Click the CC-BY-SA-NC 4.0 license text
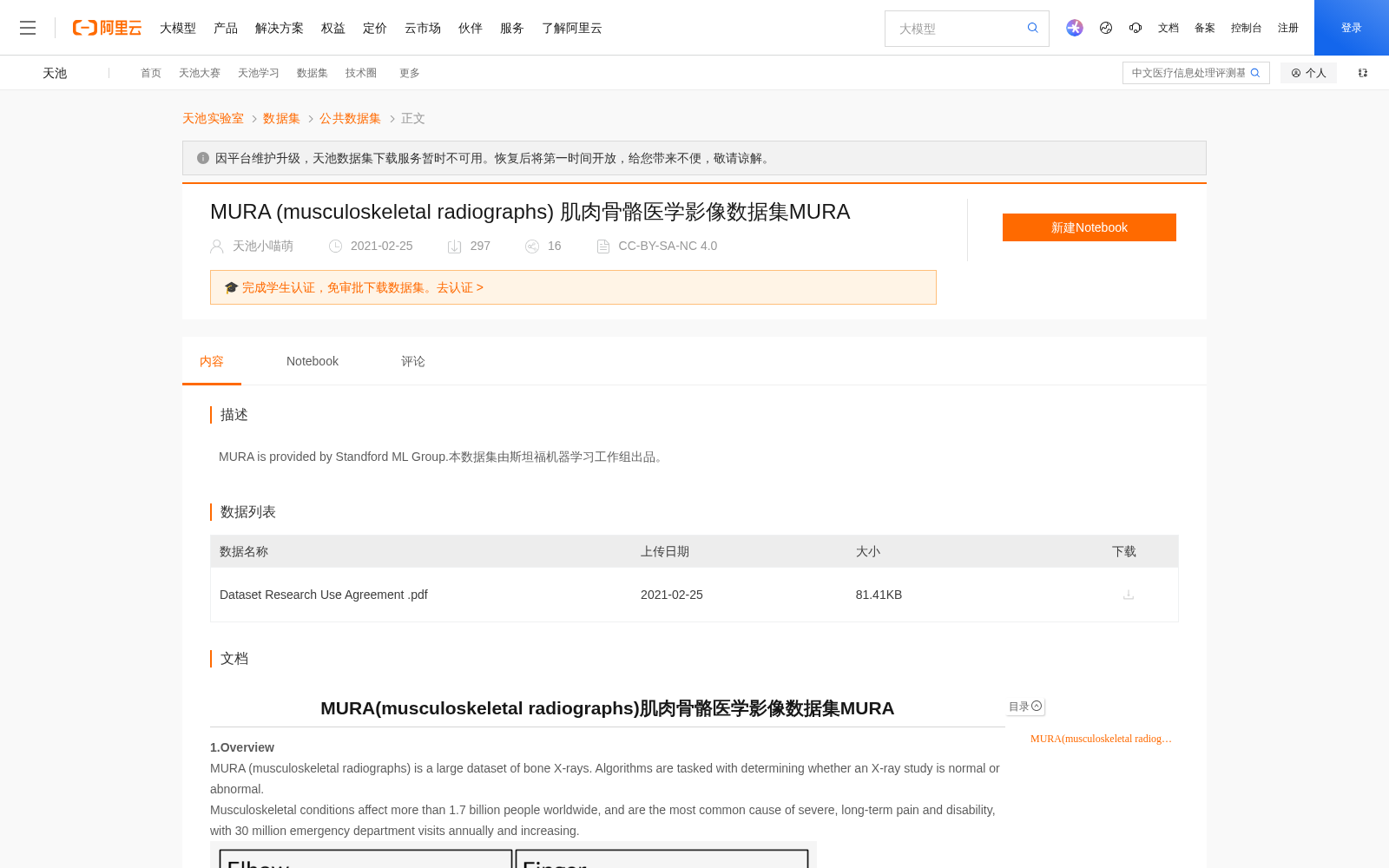This screenshot has height=868, width=1389. [x=668, y=247]
